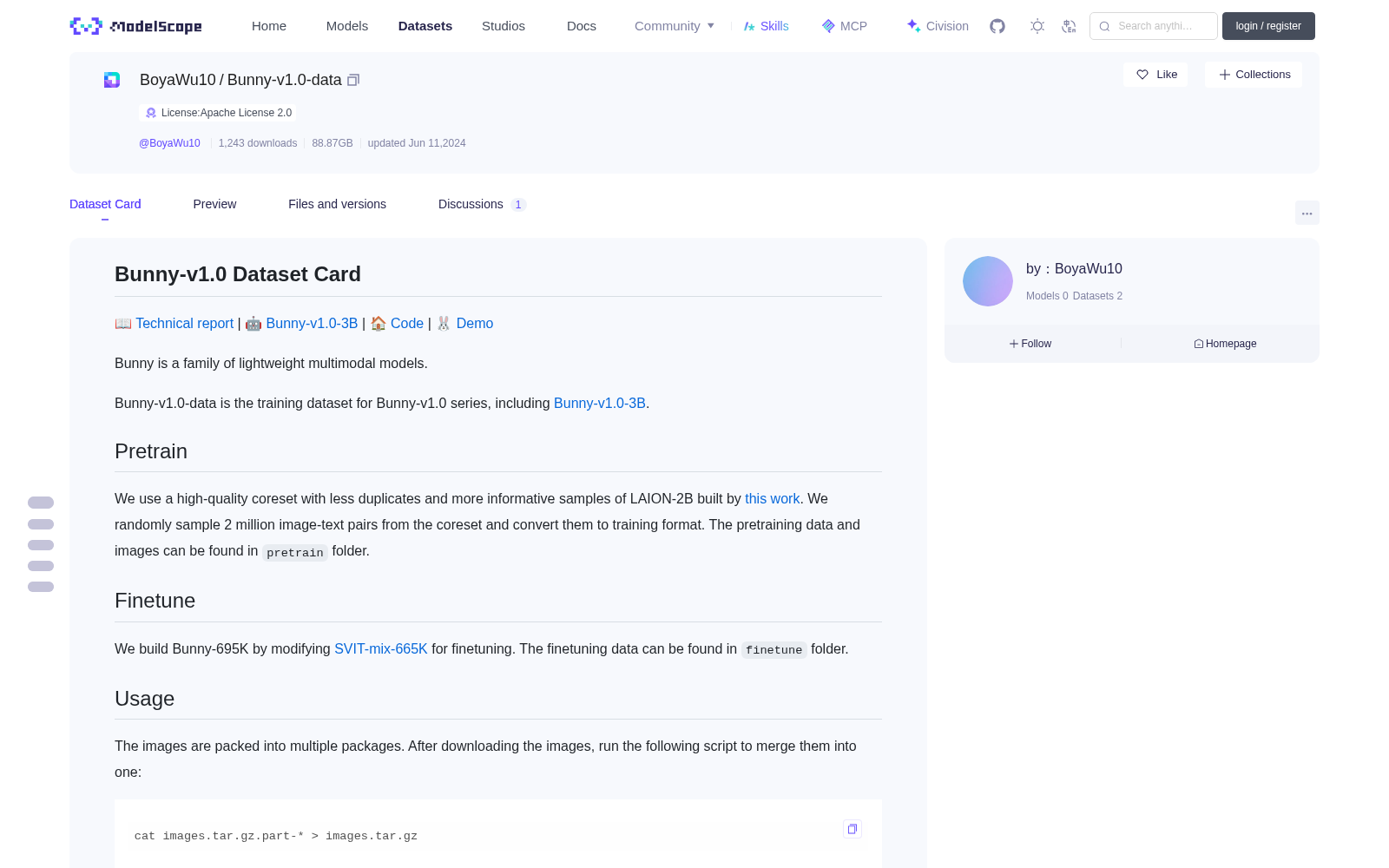Screen dimensions: 1389x868
Task: Click the 'Usage' section heading
Action: click(144, 699)
